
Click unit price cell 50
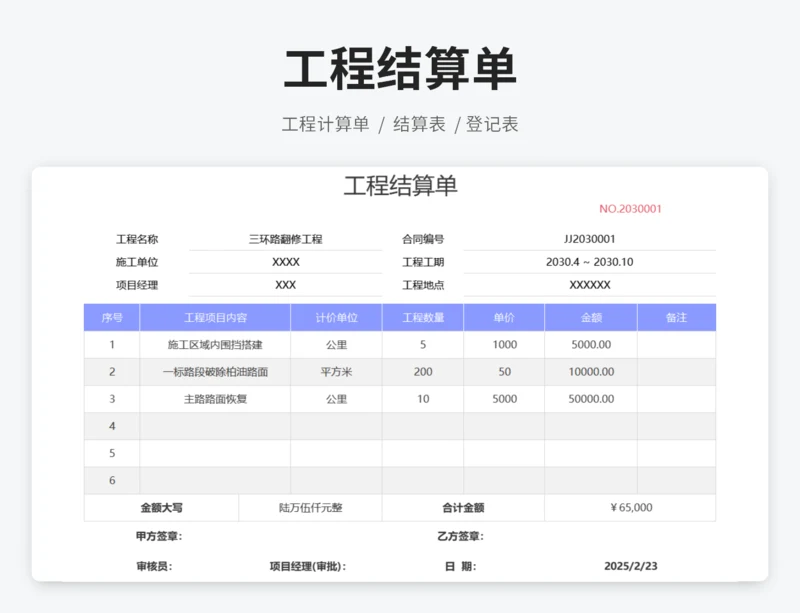pos(504,372)
